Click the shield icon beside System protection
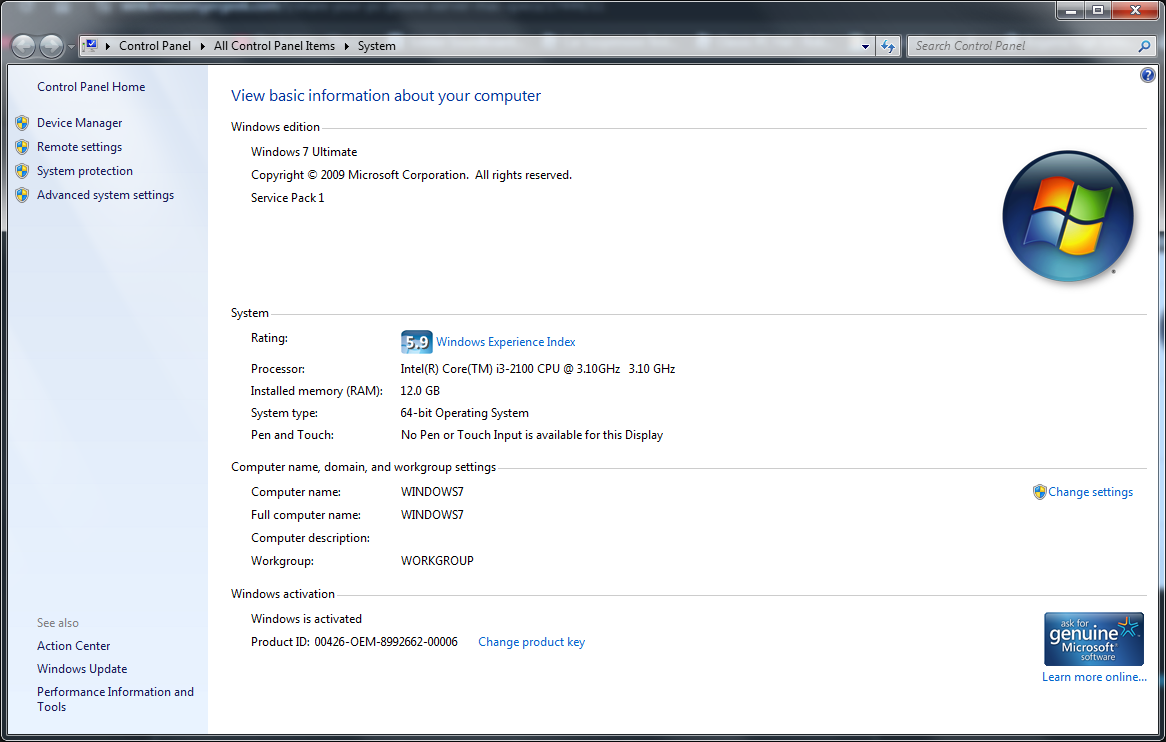 pyautogui.click(x=22, y=171)
